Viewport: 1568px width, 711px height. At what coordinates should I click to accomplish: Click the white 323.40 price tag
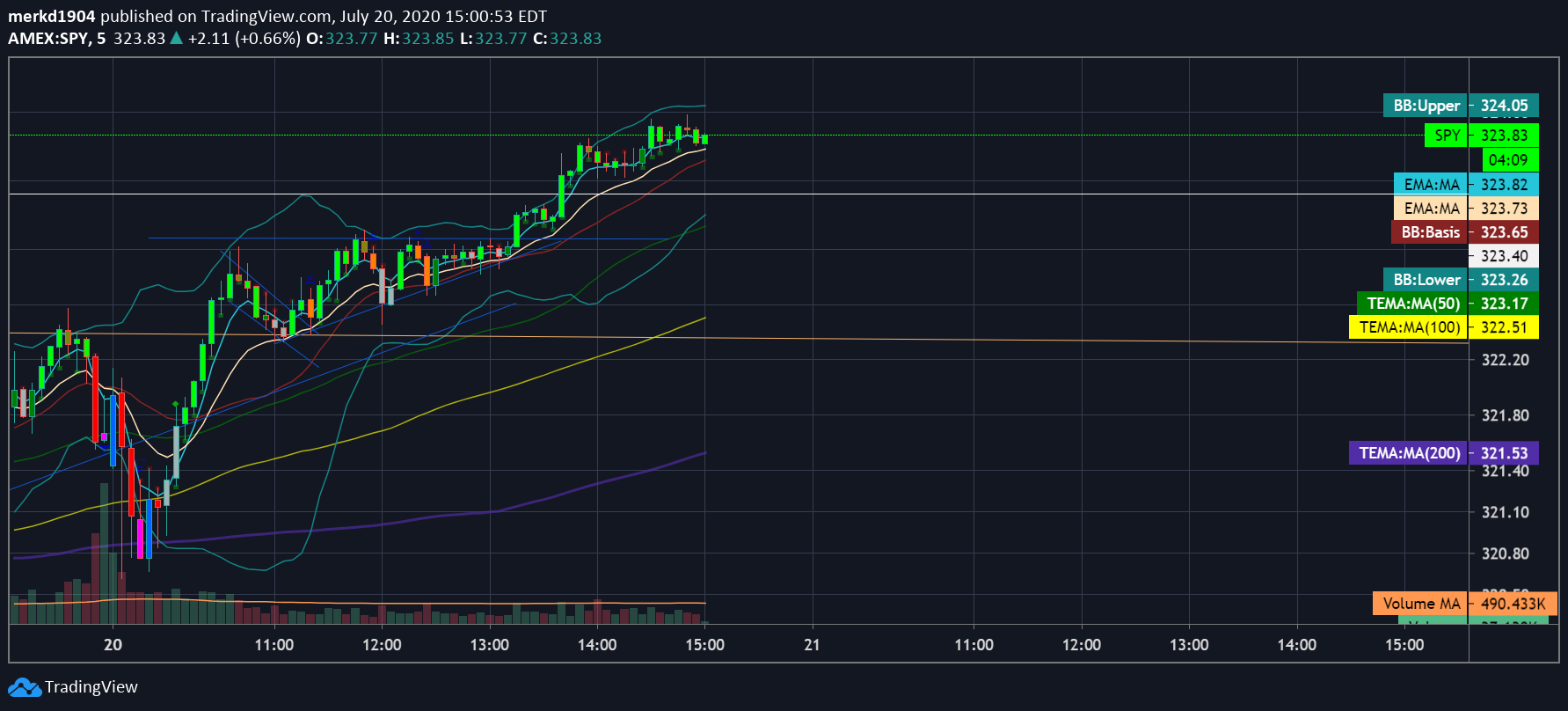point(1504,256)
